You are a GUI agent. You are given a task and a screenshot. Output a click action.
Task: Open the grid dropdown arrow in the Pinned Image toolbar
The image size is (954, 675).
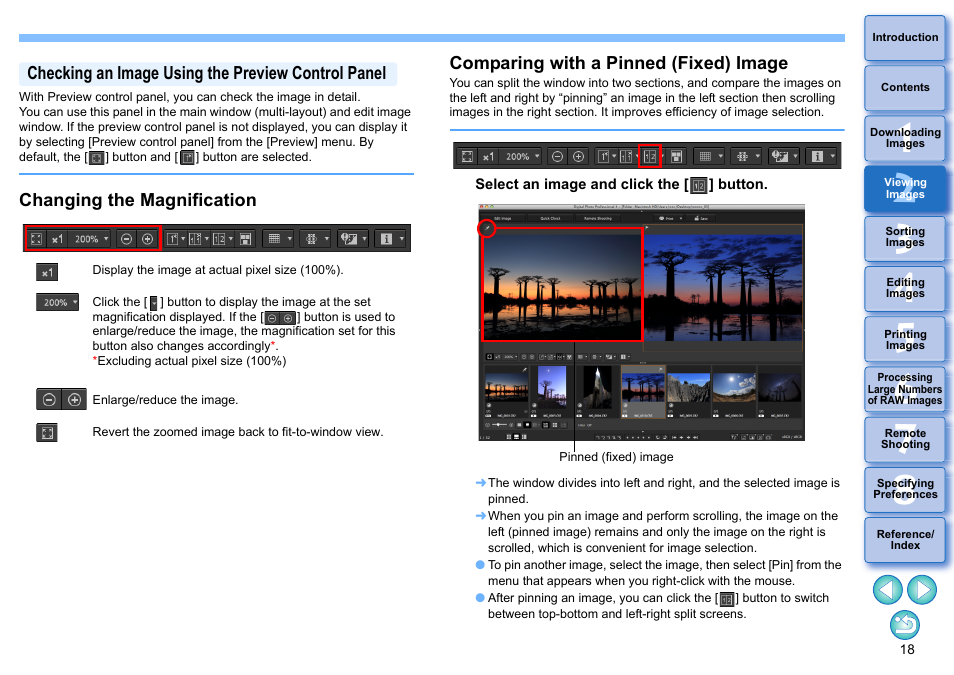[x=720, y=156]
